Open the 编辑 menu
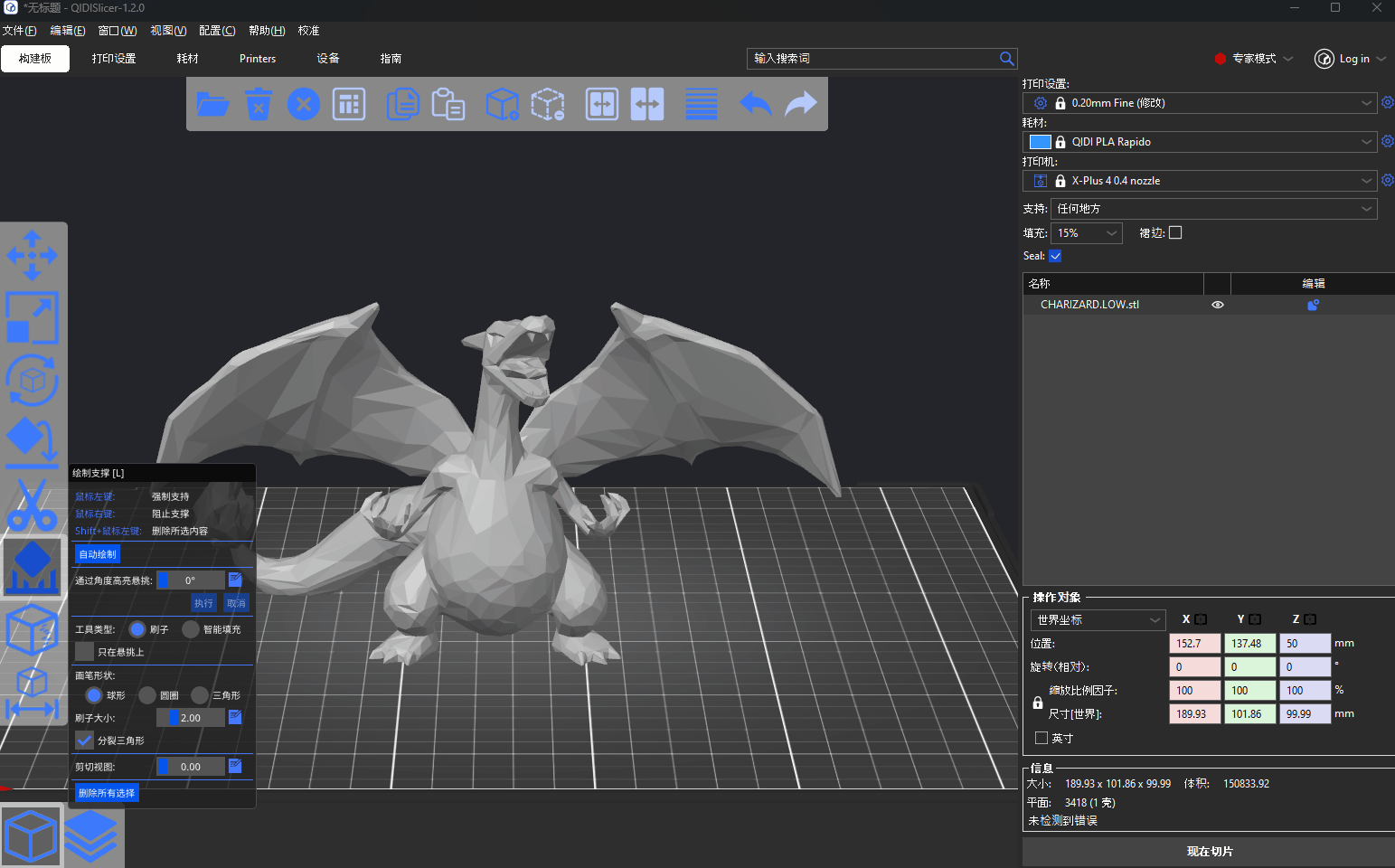Image resolution: width=1395 pixels, height=868 pixels. [68, 31]
